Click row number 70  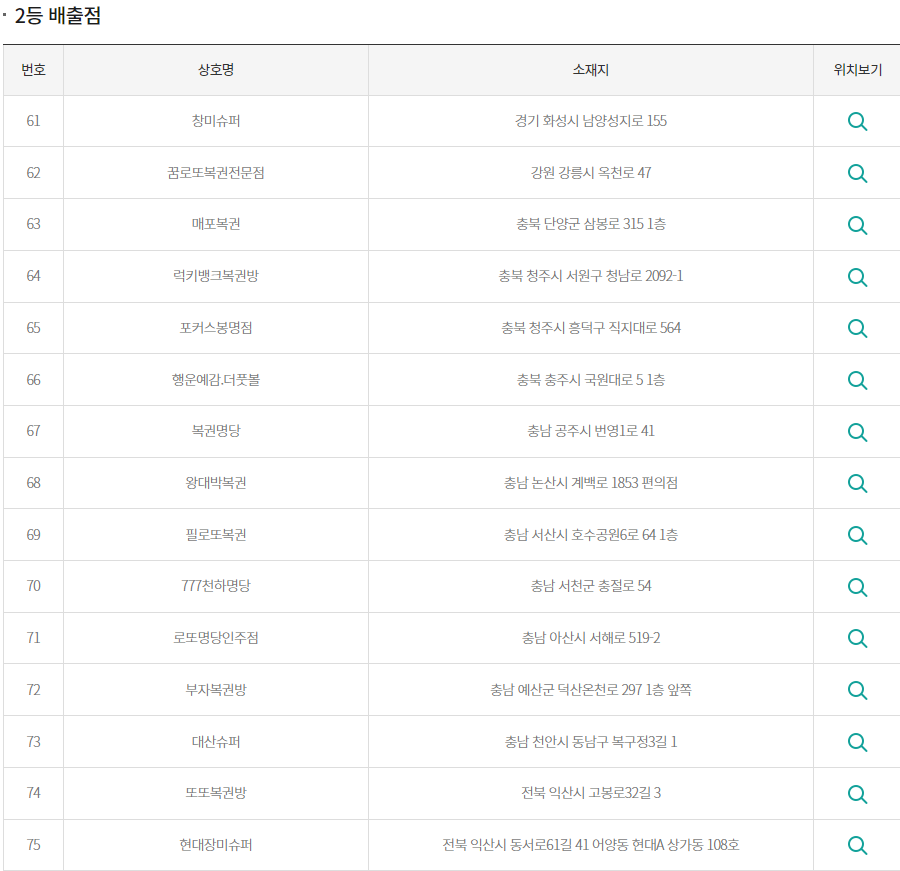[x=33, y=586]
